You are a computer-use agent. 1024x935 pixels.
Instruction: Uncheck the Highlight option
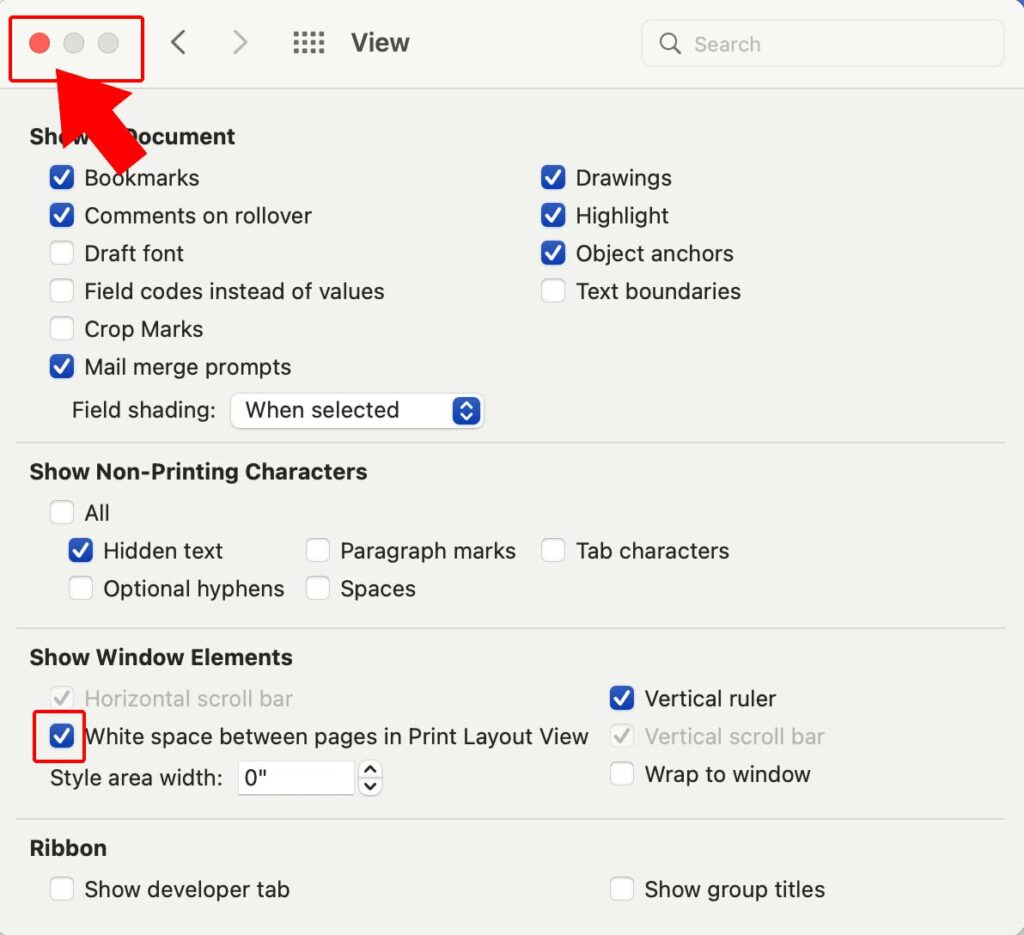(x=554, y=215)
